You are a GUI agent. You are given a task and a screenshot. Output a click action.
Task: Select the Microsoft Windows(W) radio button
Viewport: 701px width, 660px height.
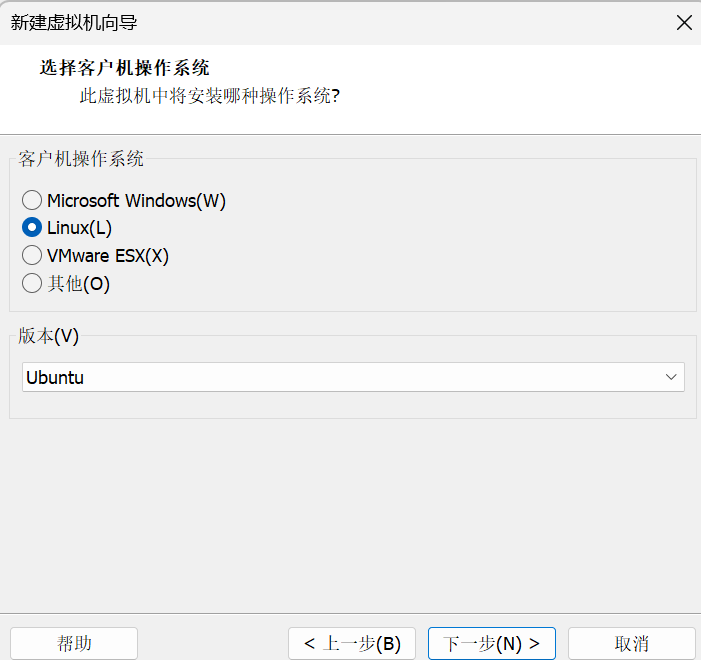32,201
